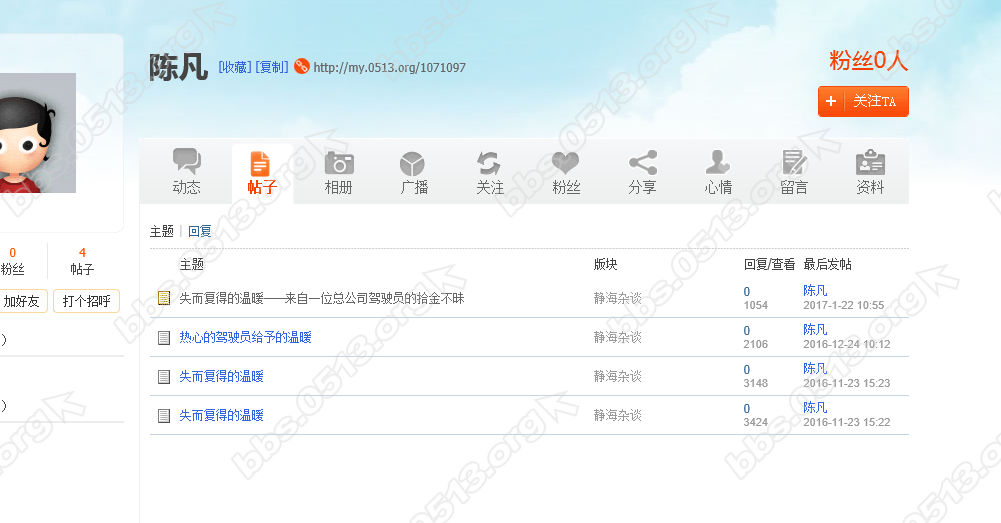Viewport: 1001px width, 523px height.
Task: Click the 加好友 button
Action: [21, 301]
